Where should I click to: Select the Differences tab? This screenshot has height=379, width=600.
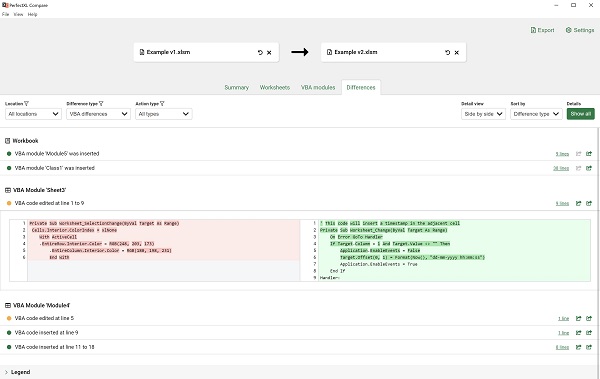coord(361,87)
